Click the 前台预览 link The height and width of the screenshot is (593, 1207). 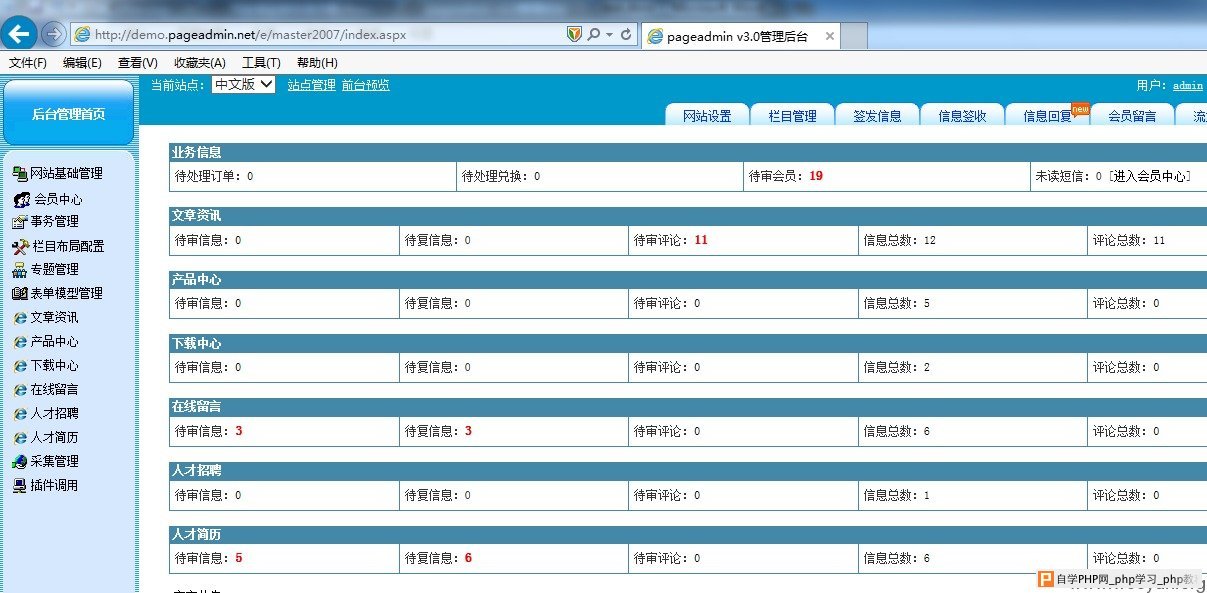(x=366, y=85)
